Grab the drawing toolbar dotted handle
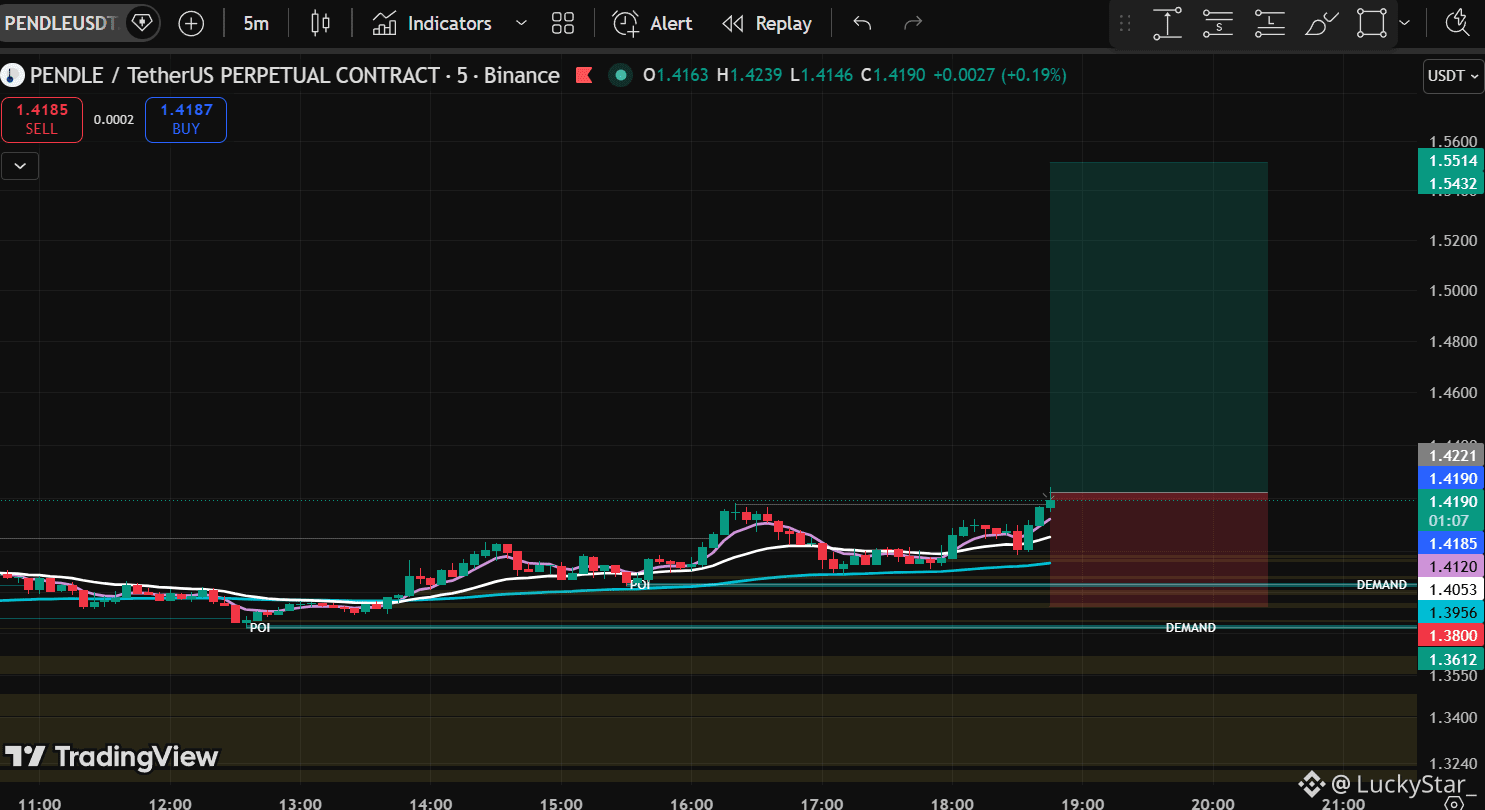Image resolution: width=1485 pixels, height=810 pixels. click(x=1125, y=23)
